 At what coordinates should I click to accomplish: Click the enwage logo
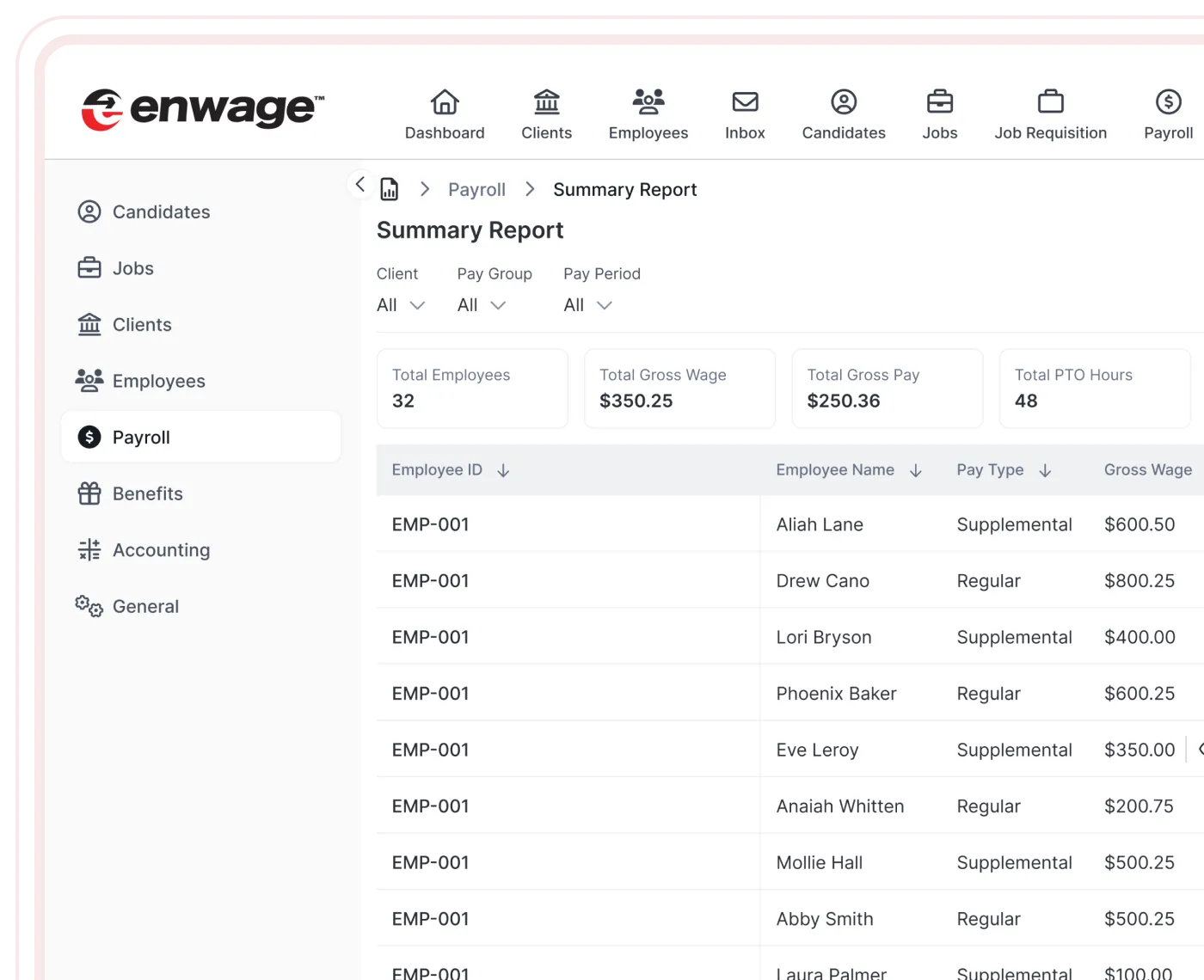(x=203, y=109)
